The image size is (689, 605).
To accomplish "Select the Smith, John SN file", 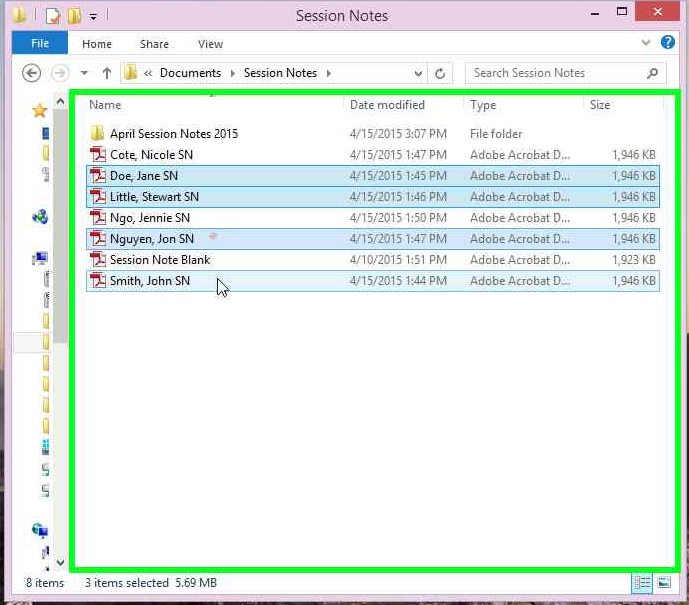I will [373, 281].
